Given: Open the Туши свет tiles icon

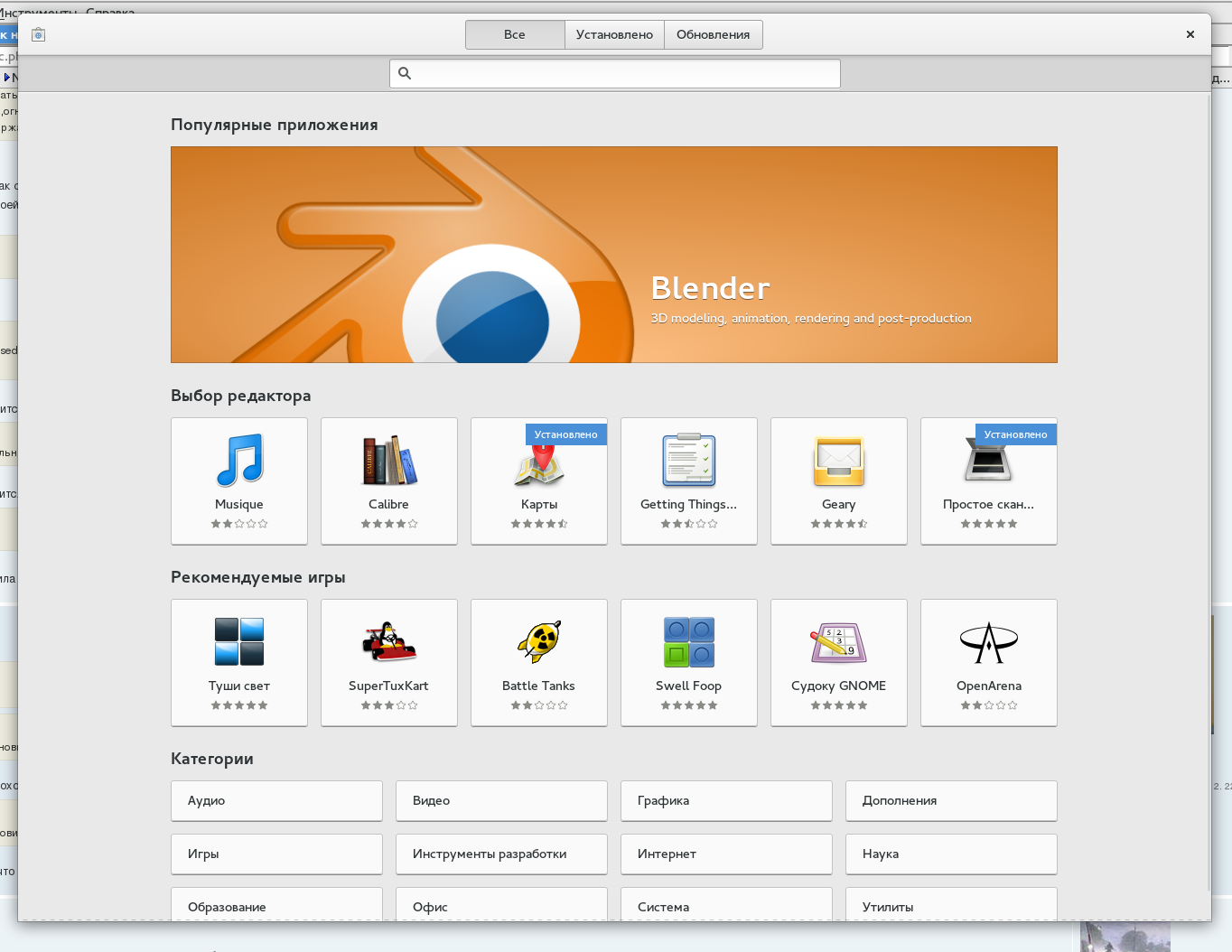Looking at the screenshot, I should pos(239,641).
